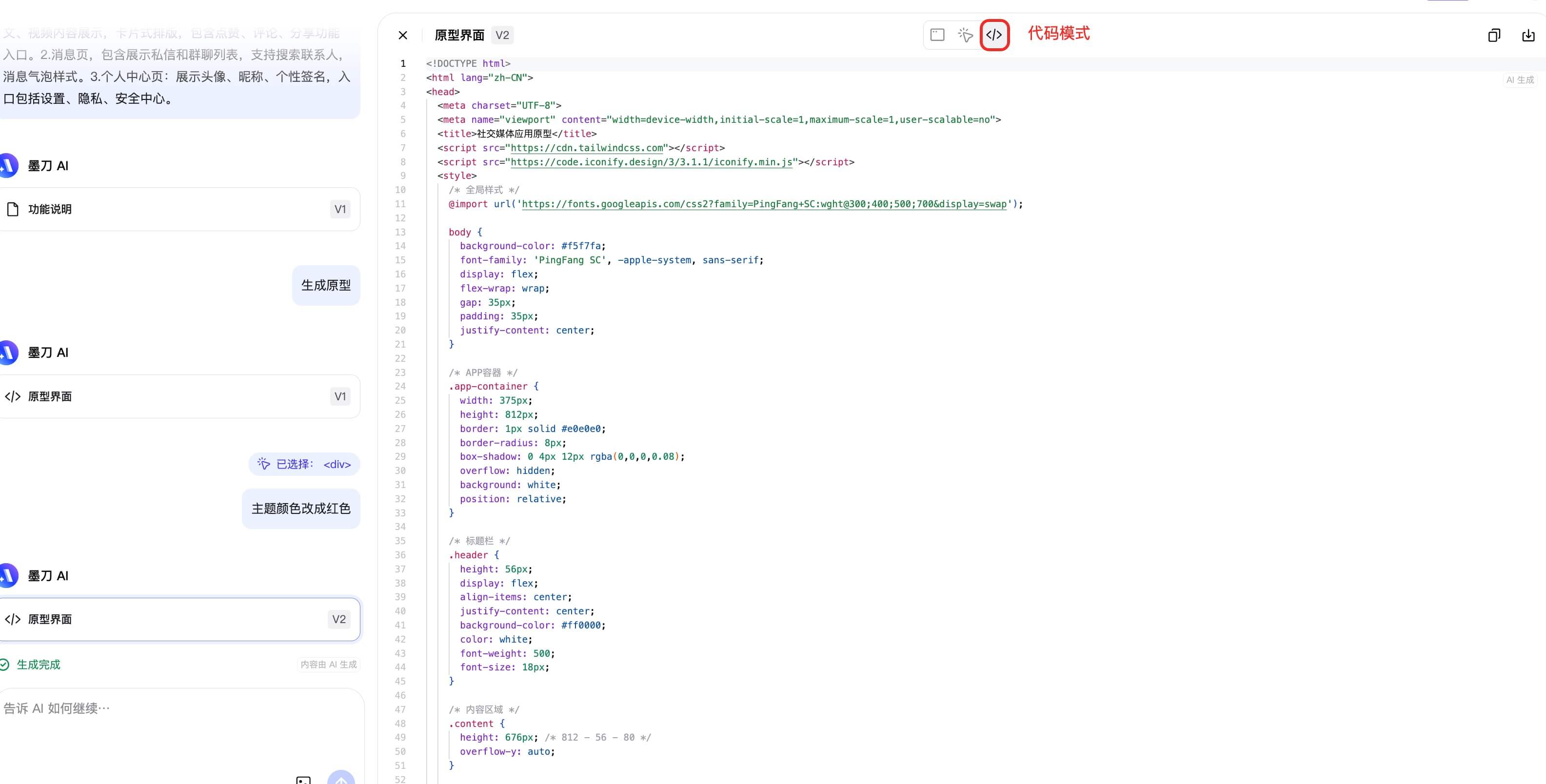The height and width of the screenshot is (784, 1546).
Task: Click the /* 内容区域 */ comment
Action: coord(484,709)
